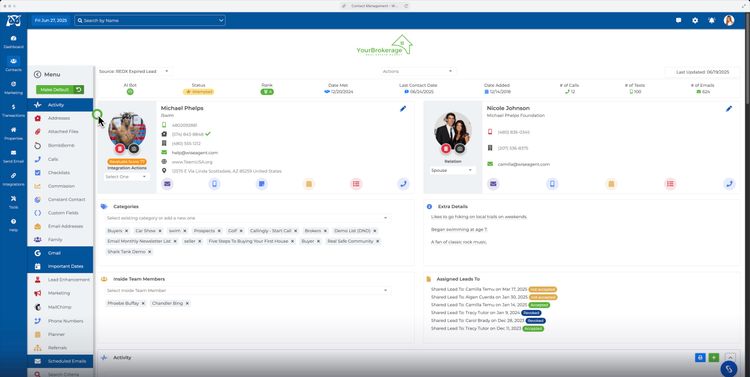The height and width of the screenshot is (377, 750).
Task: Select Activity in the side menu
Action: coord(60,105)
